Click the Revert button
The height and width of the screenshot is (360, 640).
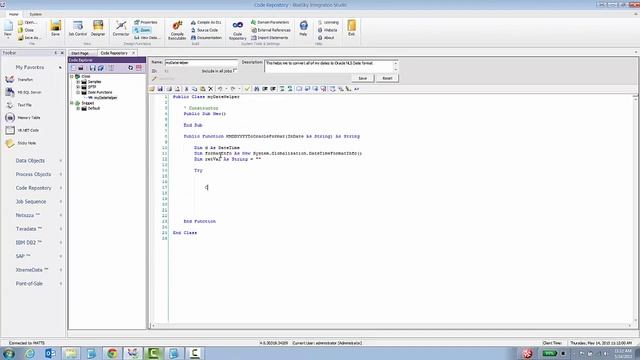[387, 78]
